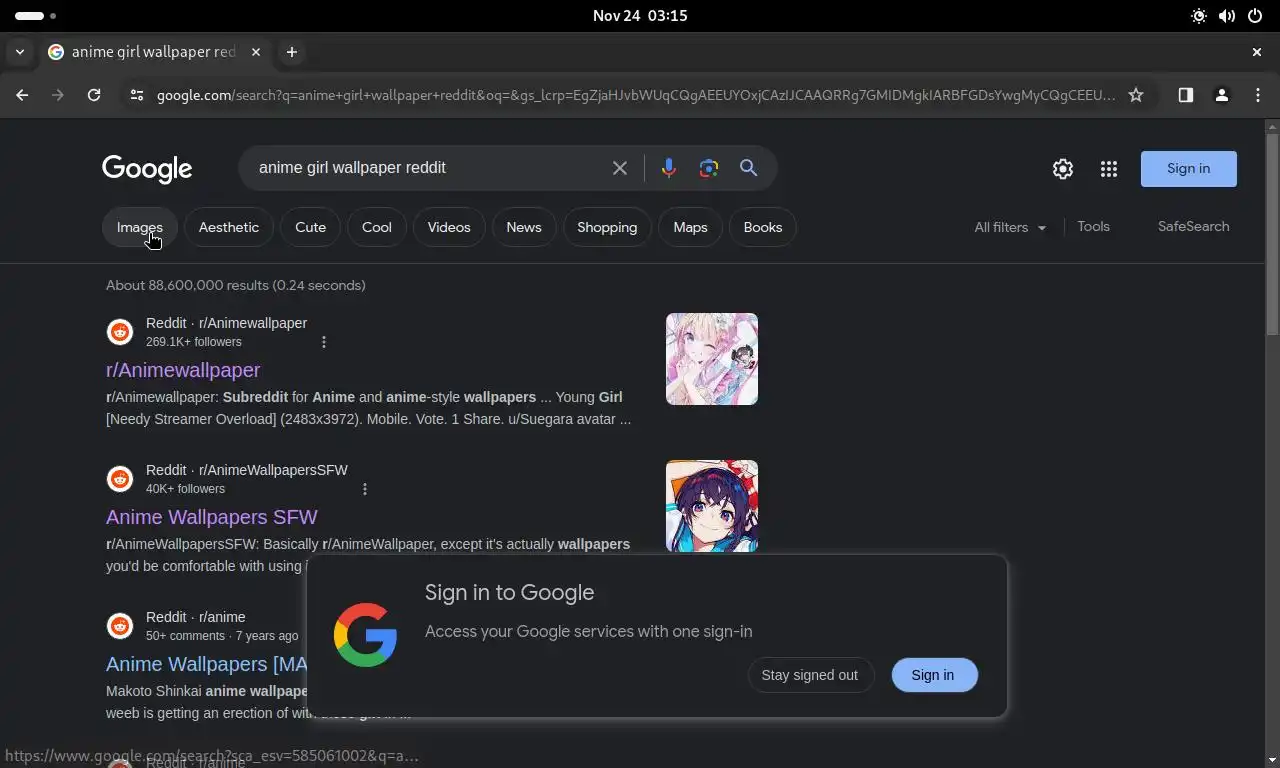Image resolution: width=1280 pixels, height=768 pixels.
Task: Open the Anime Wallpapers SFW result link
Action: pyautogui.click(x=212, y=517)
